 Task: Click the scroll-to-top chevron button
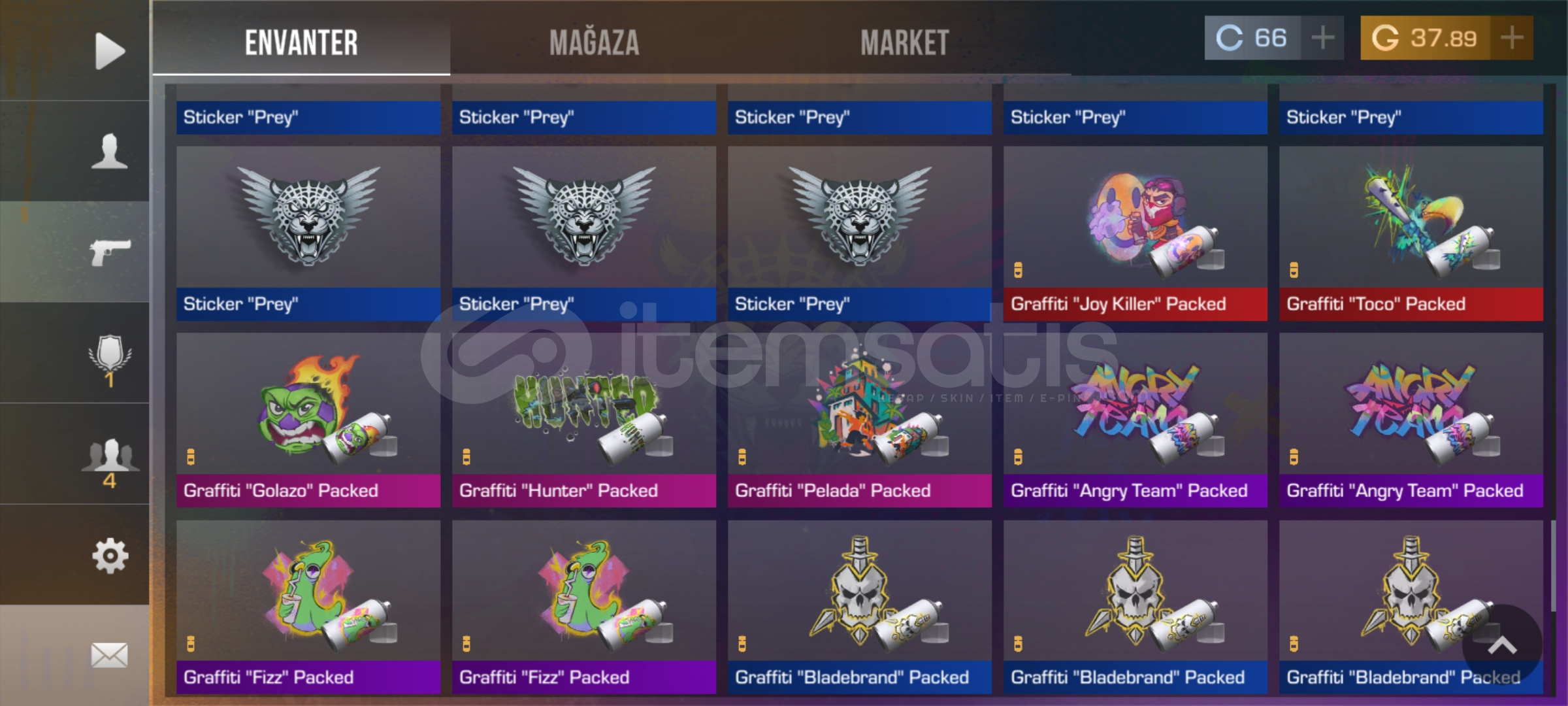1502,645
